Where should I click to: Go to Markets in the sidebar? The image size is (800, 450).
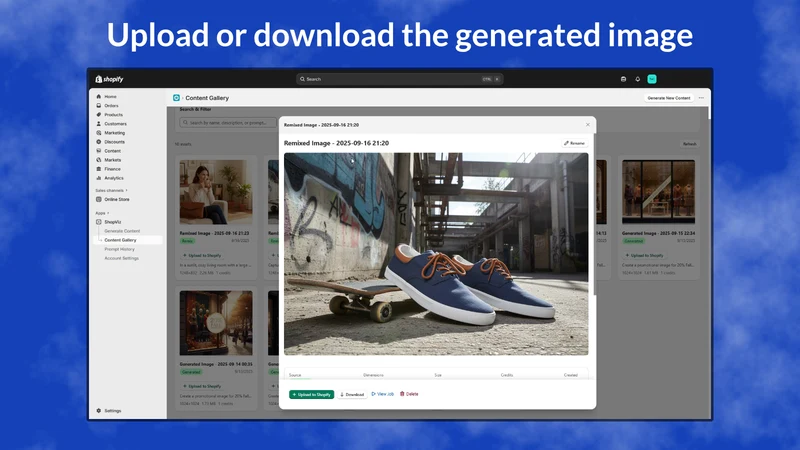pyautogui.click(x=112, y=160)
